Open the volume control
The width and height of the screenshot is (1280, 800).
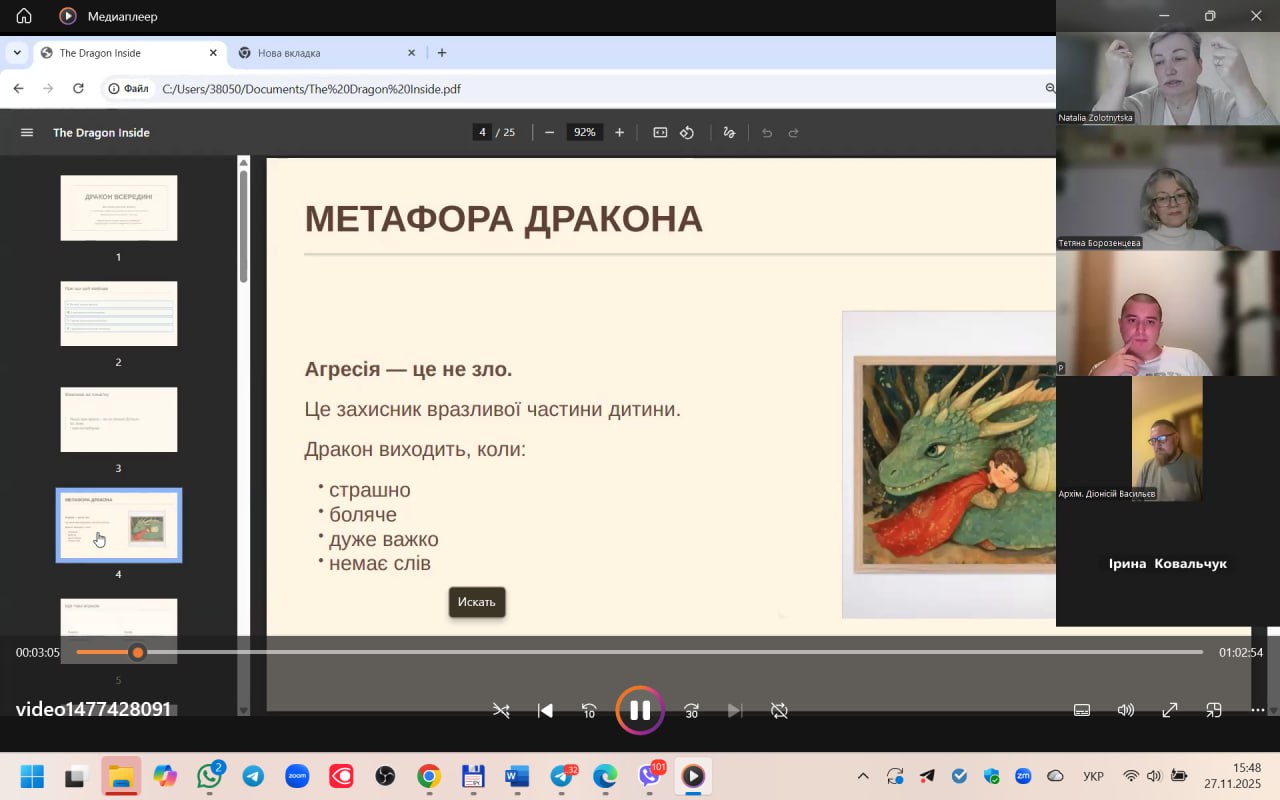tap(1125, 710)
